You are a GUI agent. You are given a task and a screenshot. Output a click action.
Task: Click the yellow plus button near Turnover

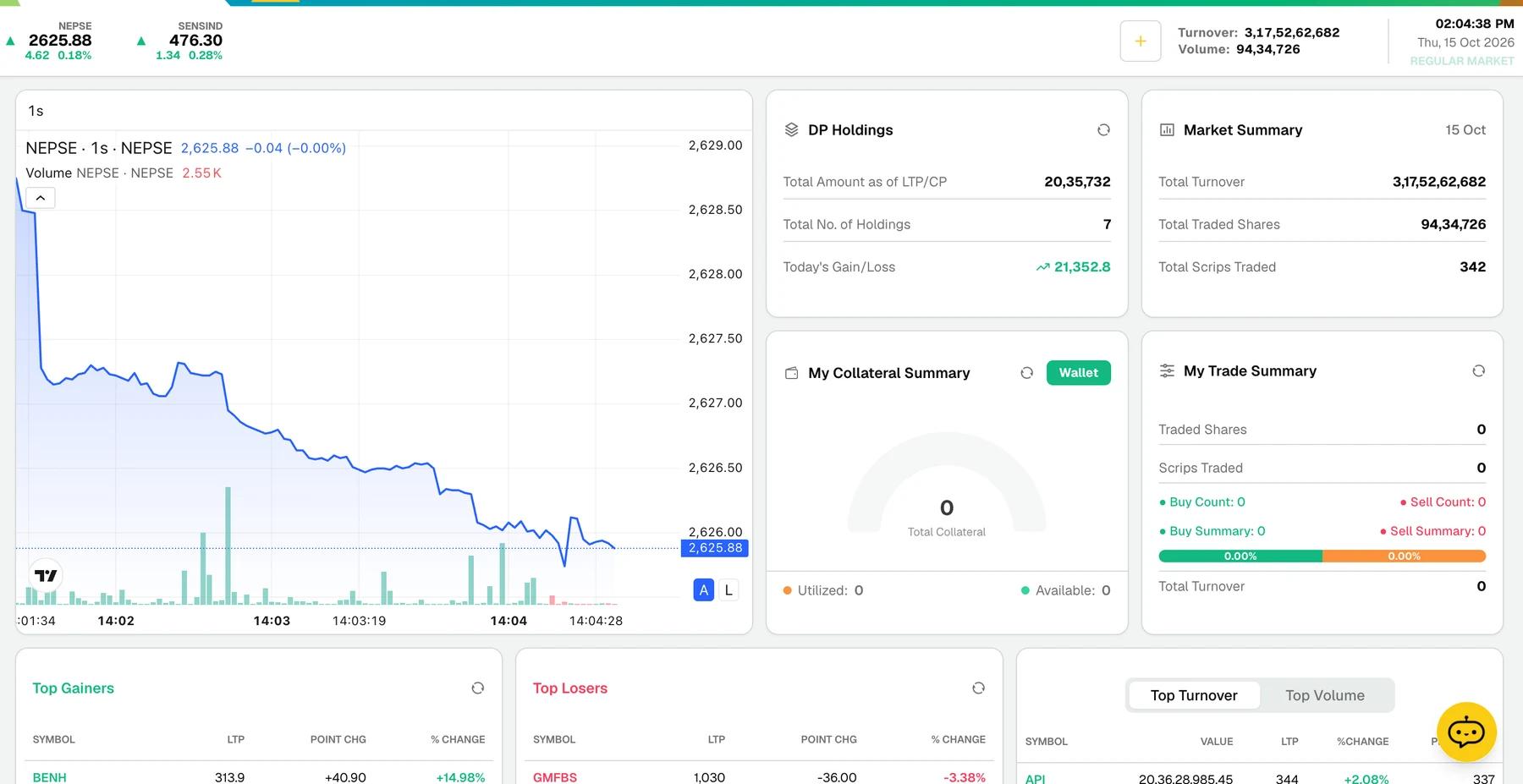coord(1140,41)
